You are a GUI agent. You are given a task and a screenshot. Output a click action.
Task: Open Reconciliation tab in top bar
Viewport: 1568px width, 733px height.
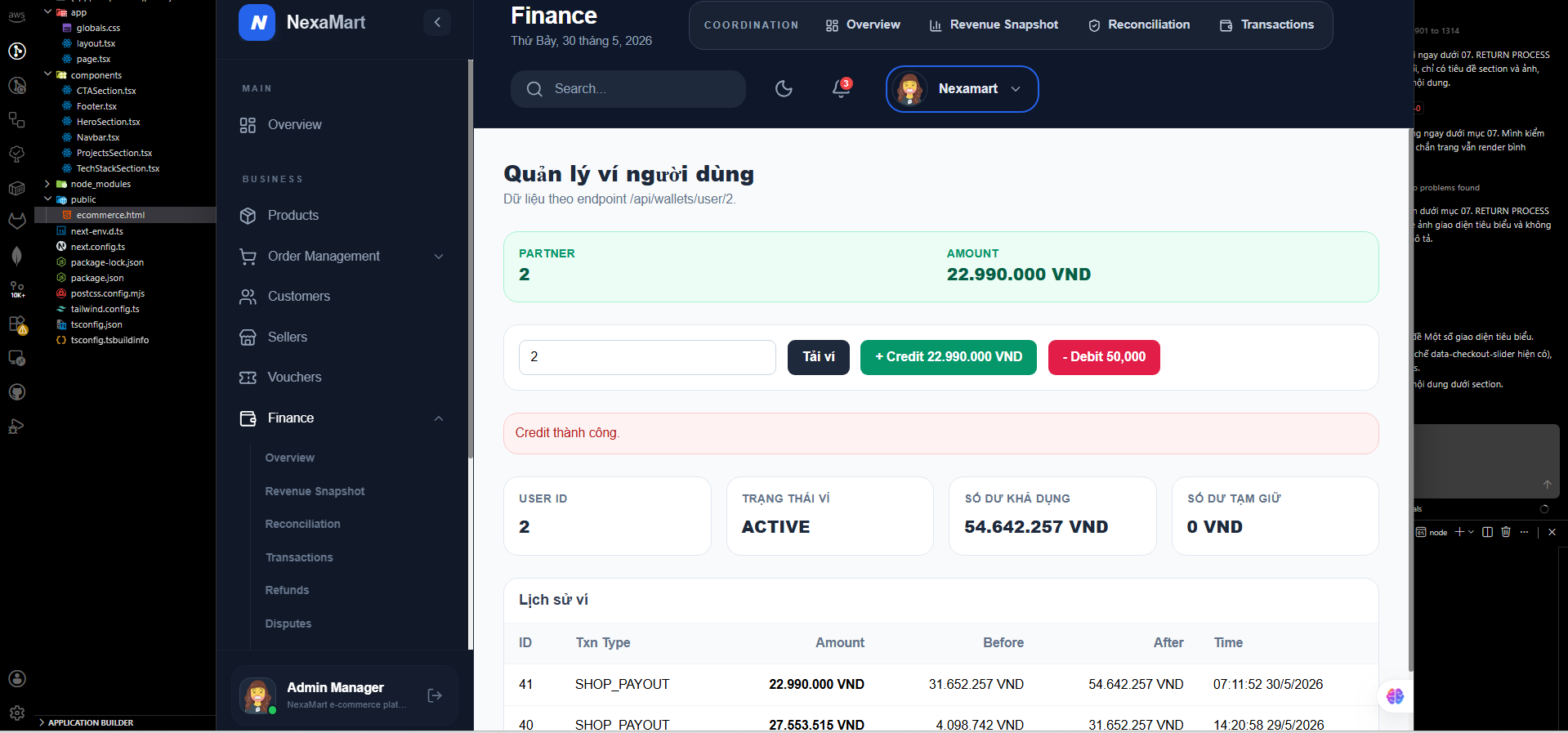point(1139,25)
